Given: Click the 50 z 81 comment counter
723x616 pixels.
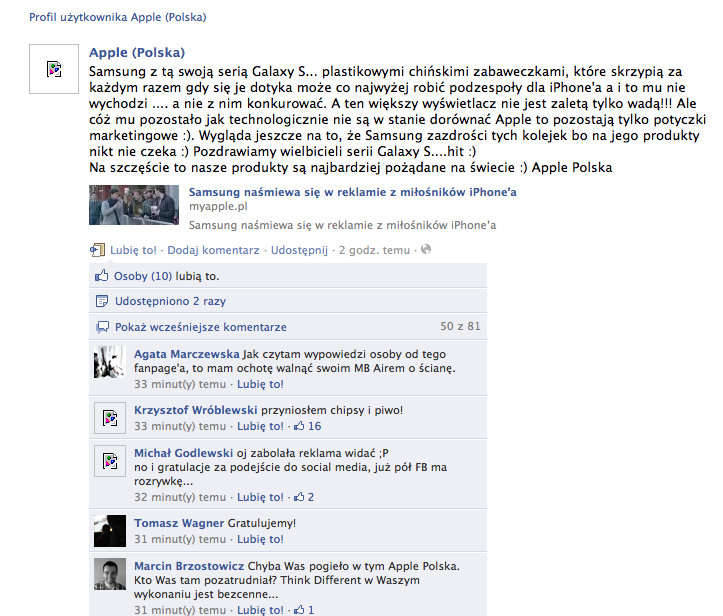Looking at the screenshot, I should [460, 326].
